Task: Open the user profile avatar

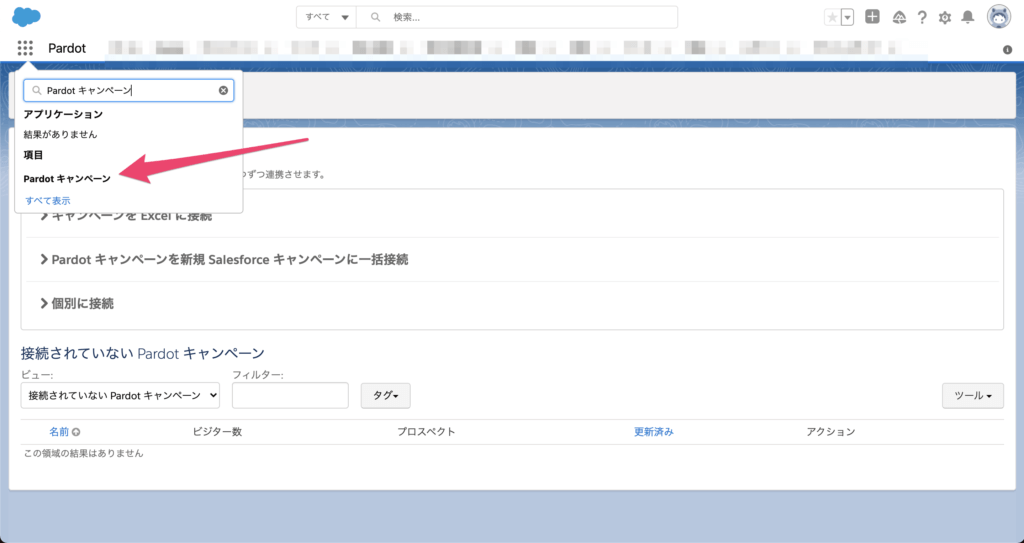Action: pyautogui.click(x=999, y=17)
